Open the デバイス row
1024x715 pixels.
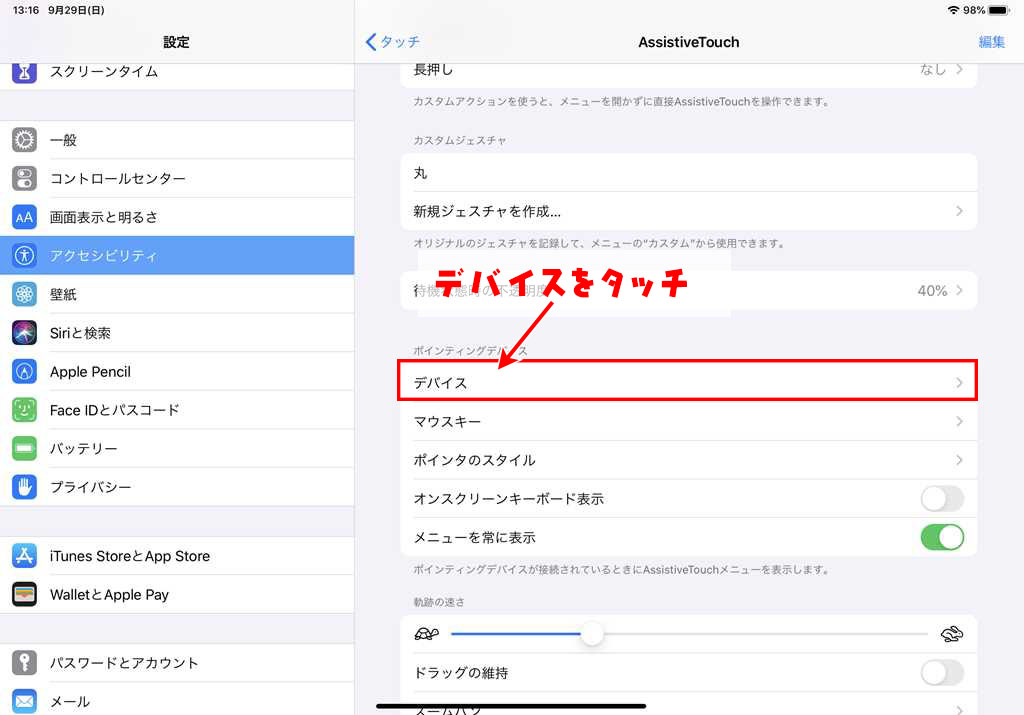click(x=688, y=382)
